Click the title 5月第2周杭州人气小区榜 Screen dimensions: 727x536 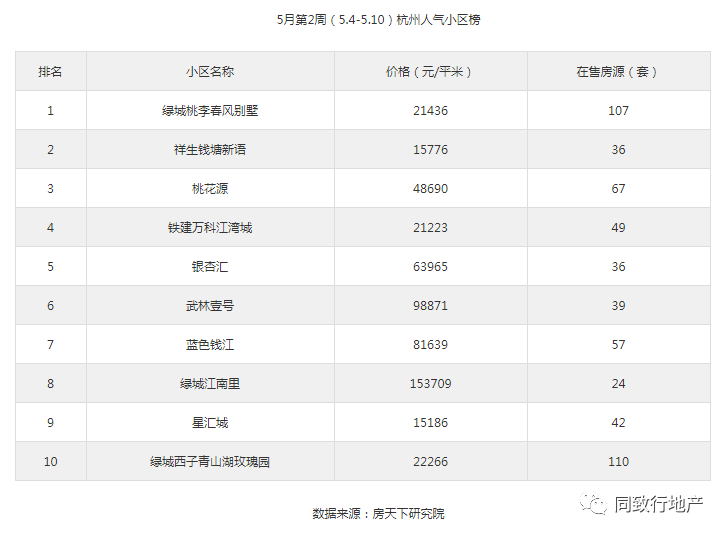click(x=378, y=20)
